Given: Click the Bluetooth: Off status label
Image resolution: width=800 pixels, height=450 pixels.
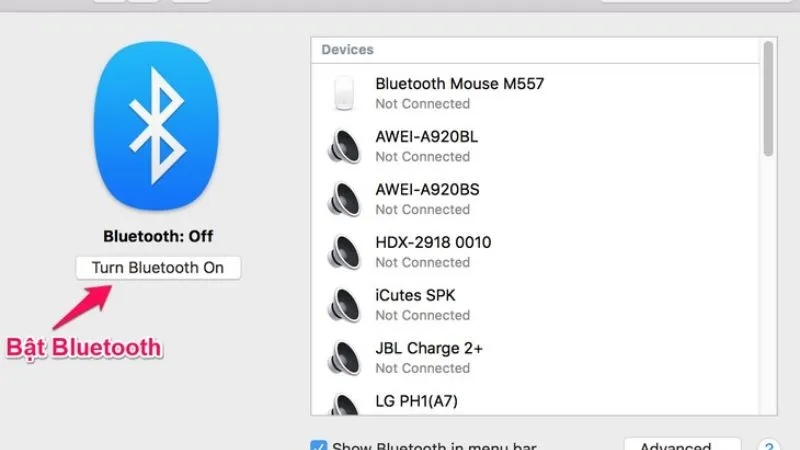Looking at the screenshot, I should 158,237.
